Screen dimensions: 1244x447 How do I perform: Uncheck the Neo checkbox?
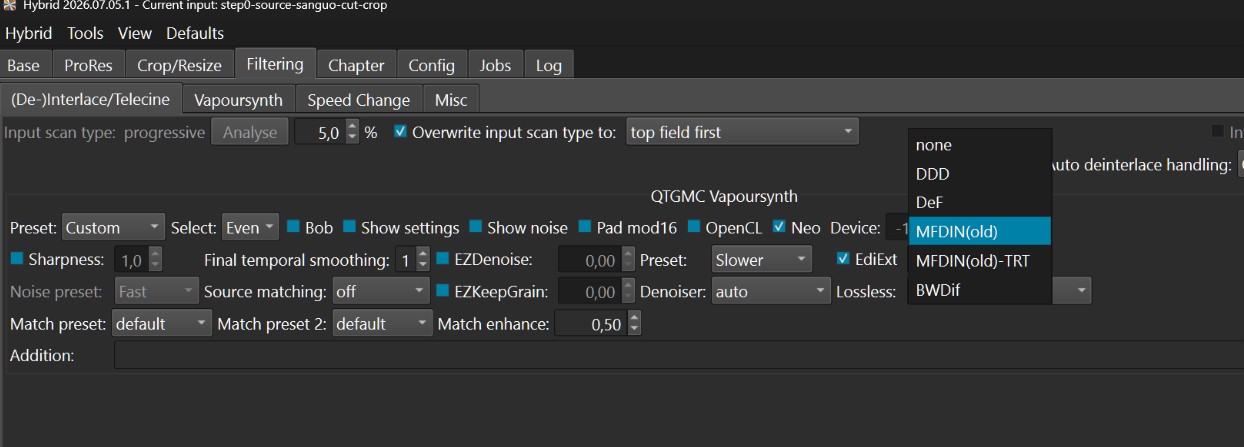(x=779, y=227)
